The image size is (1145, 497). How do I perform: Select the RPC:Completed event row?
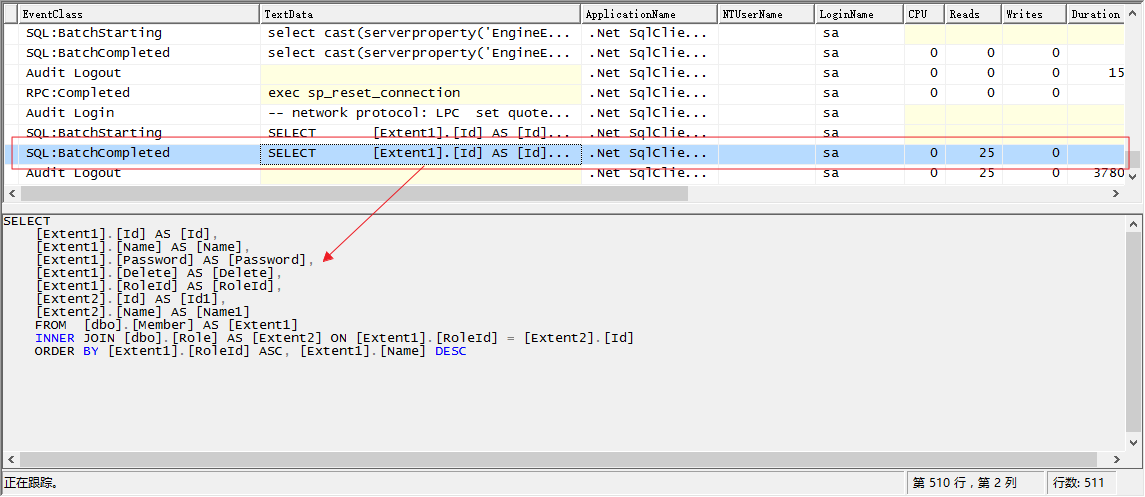[x=564, y=93]
